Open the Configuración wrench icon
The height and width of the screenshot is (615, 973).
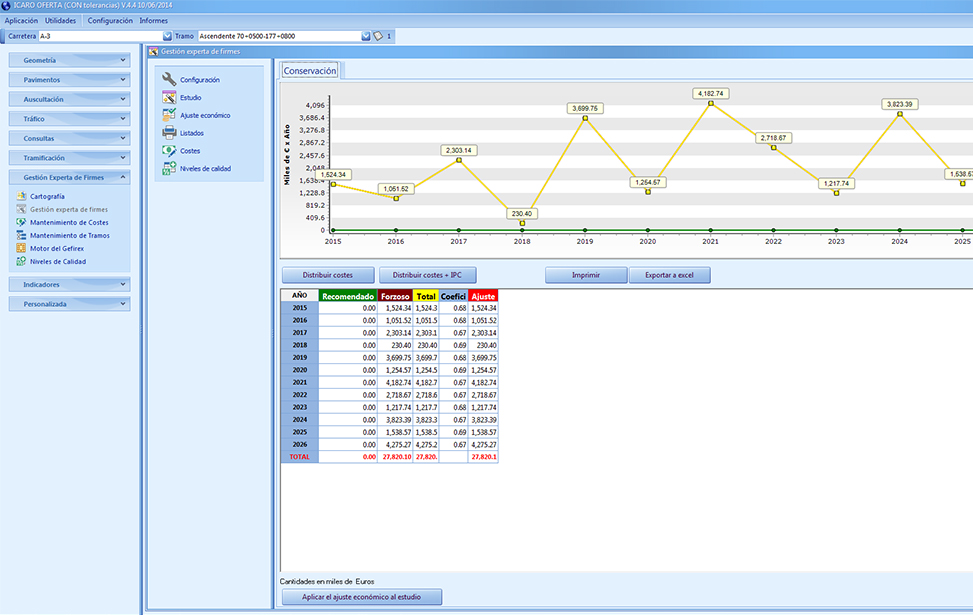tap(169, 79)
